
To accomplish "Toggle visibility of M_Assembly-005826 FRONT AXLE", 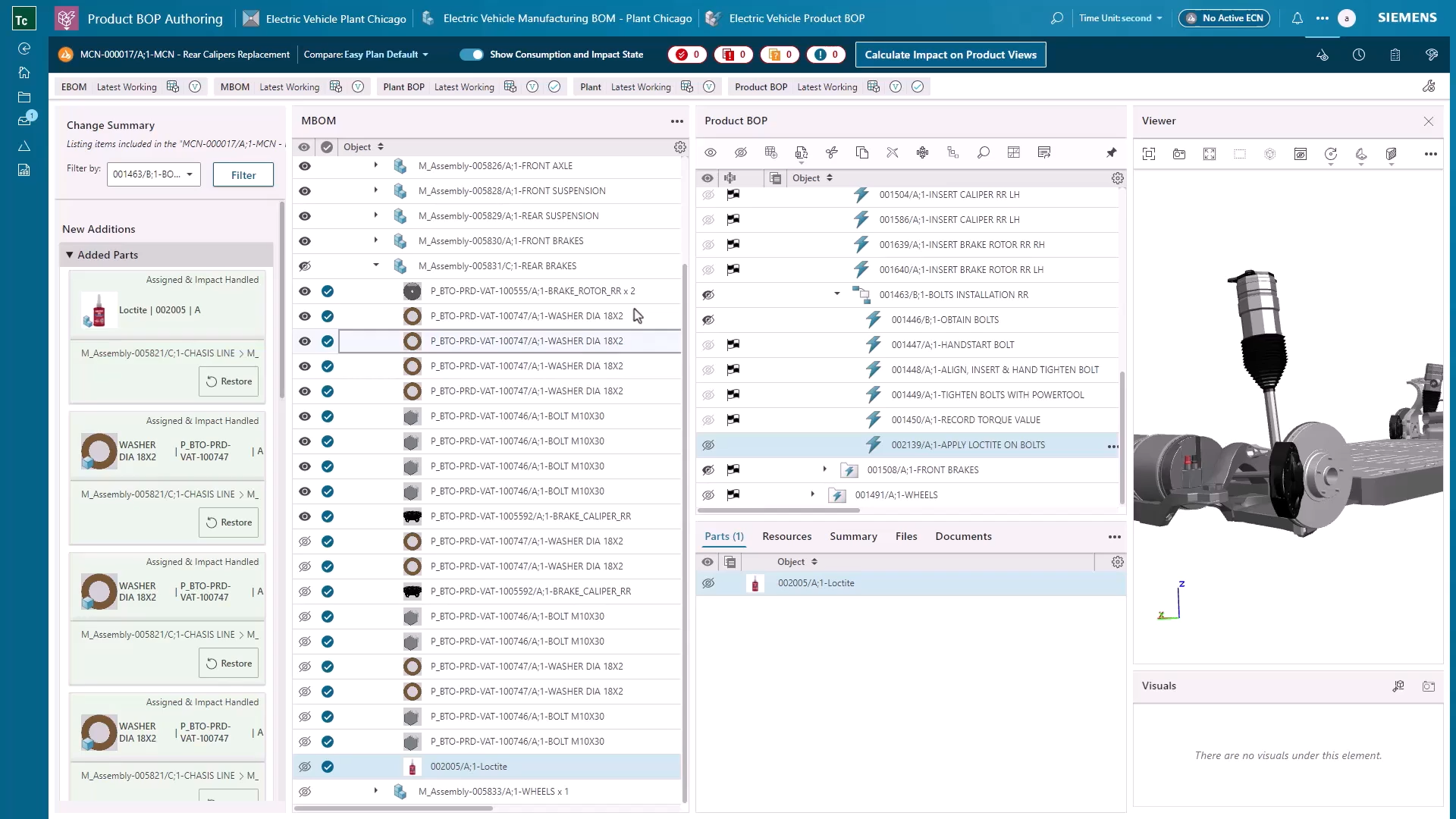I will pyautogui.click(x=305, y=166).
